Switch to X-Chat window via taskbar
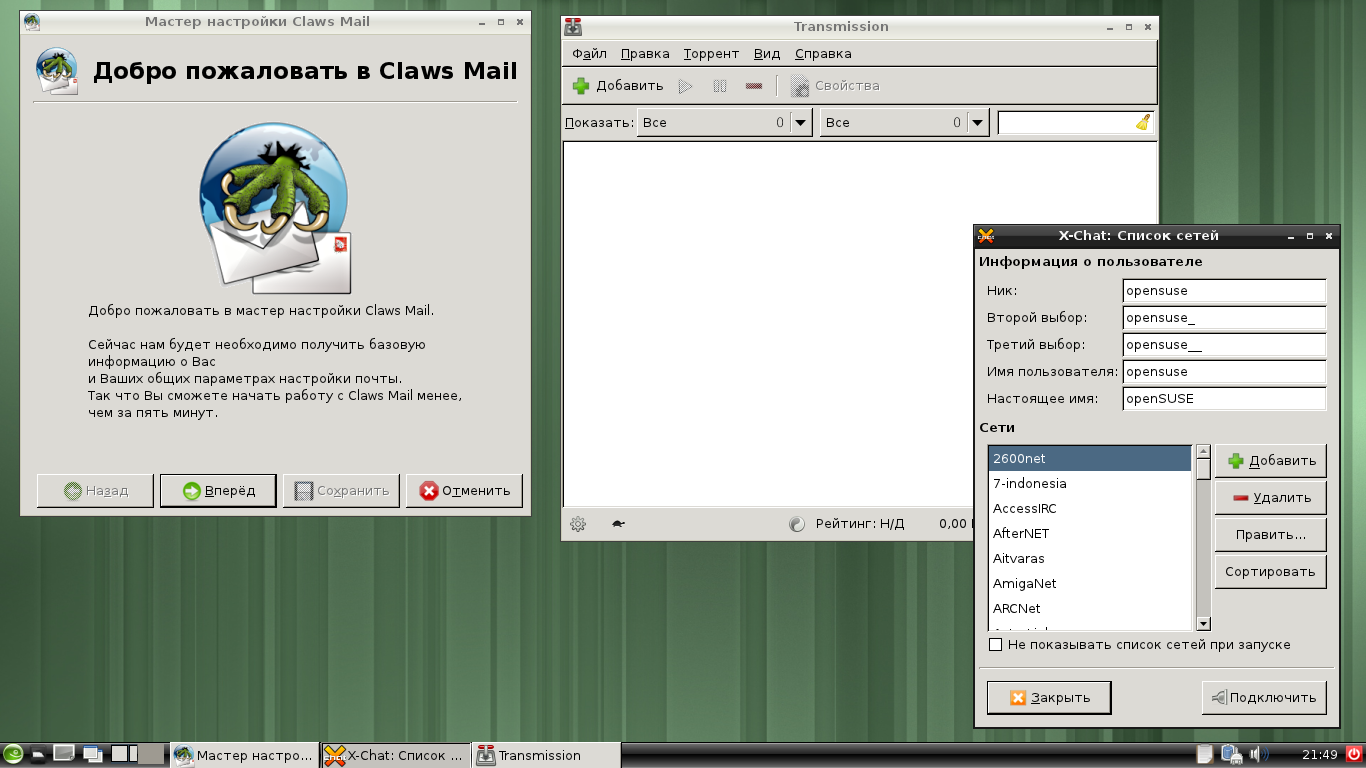 point(395,755)
